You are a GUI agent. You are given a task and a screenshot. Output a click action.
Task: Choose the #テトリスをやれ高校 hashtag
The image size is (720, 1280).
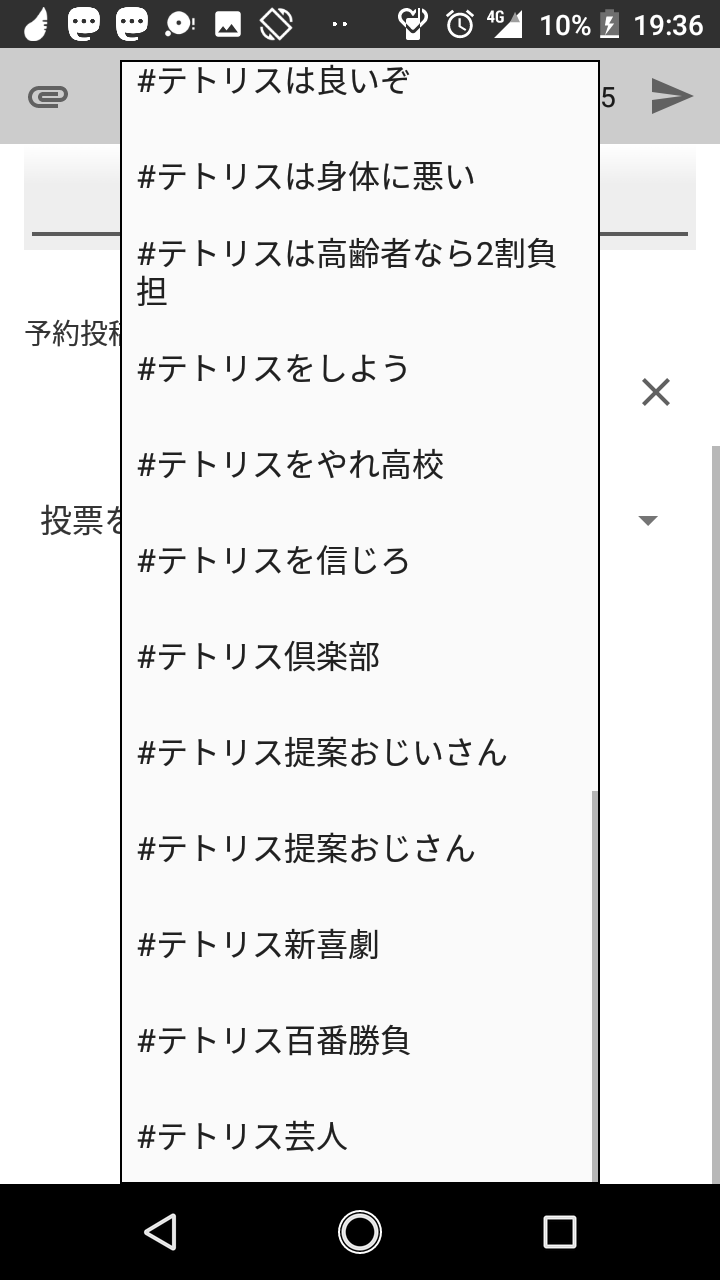[x=290, y=465]
